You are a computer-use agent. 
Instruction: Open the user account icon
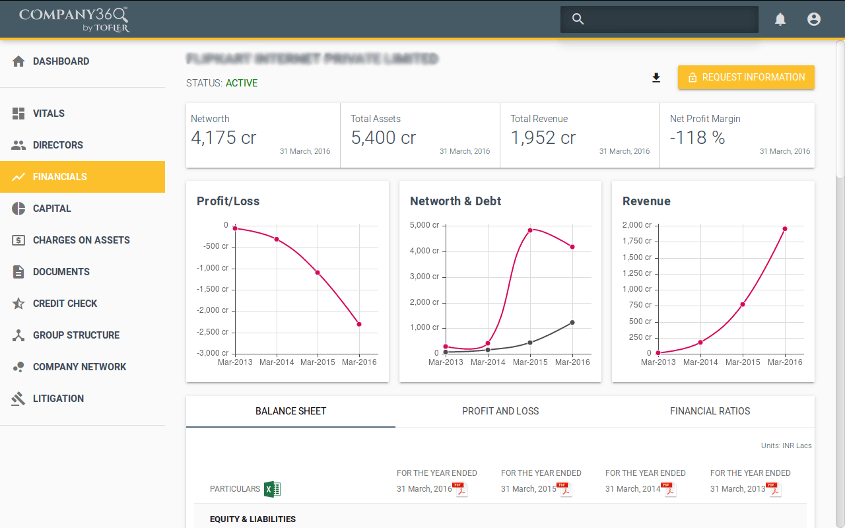(x=814, y=19)
